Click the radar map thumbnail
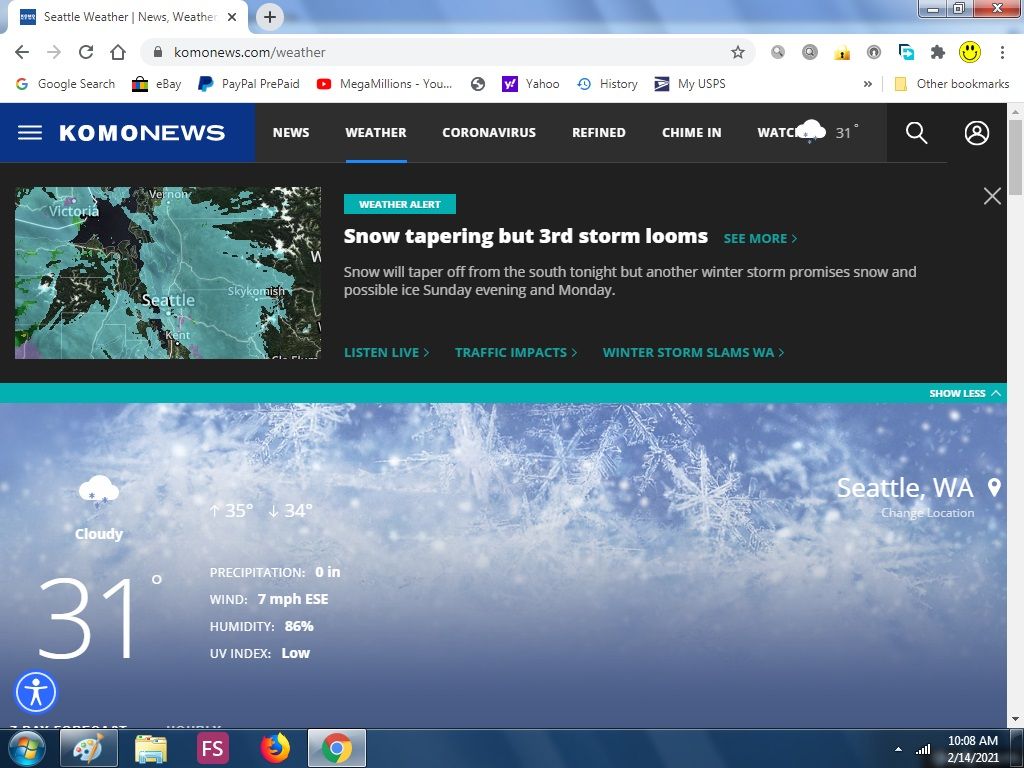This screenshot has width=1024, height=768. tap(168, 273)
